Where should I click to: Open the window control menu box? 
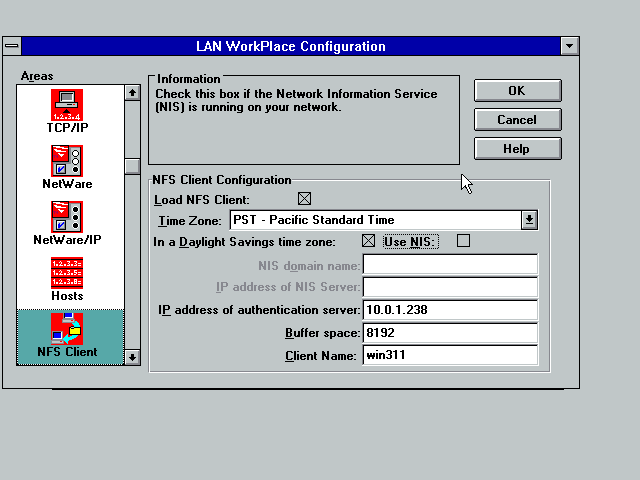tap(12, 46)
